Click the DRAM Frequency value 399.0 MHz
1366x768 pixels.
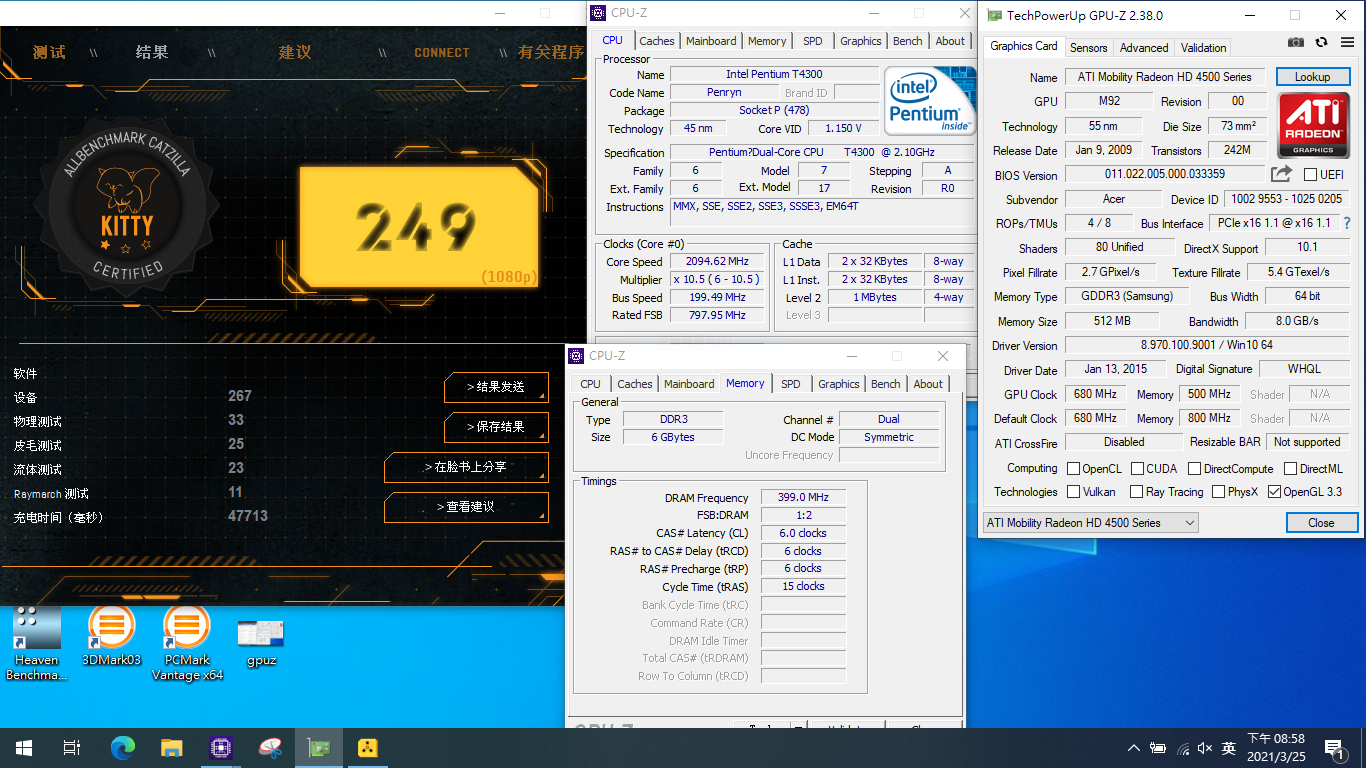[x=803, y=498]
